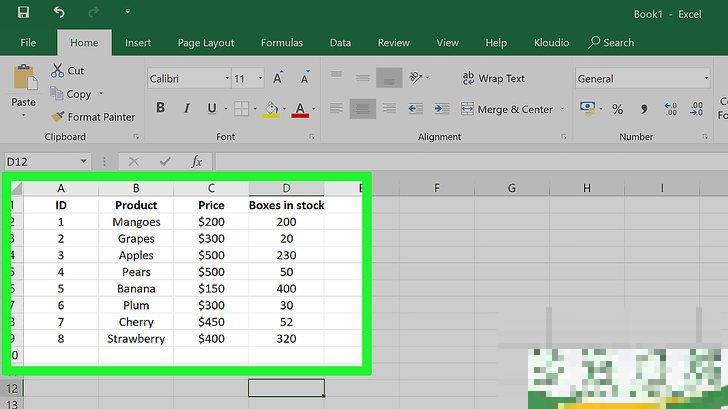Switch to the Insert tab
Screen dimensions: 728x409
(138, 43)
